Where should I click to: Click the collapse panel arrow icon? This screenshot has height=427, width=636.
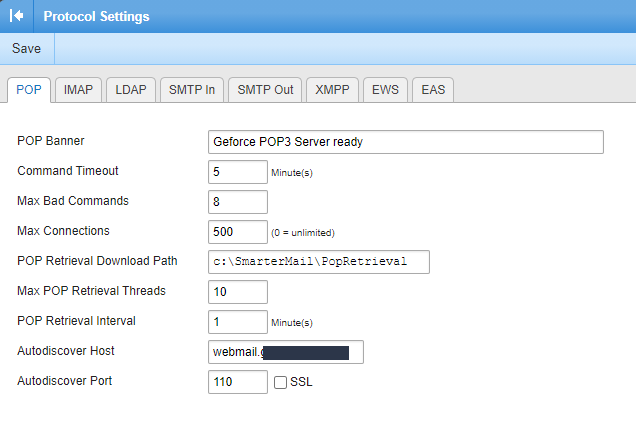tap(17, 16)
